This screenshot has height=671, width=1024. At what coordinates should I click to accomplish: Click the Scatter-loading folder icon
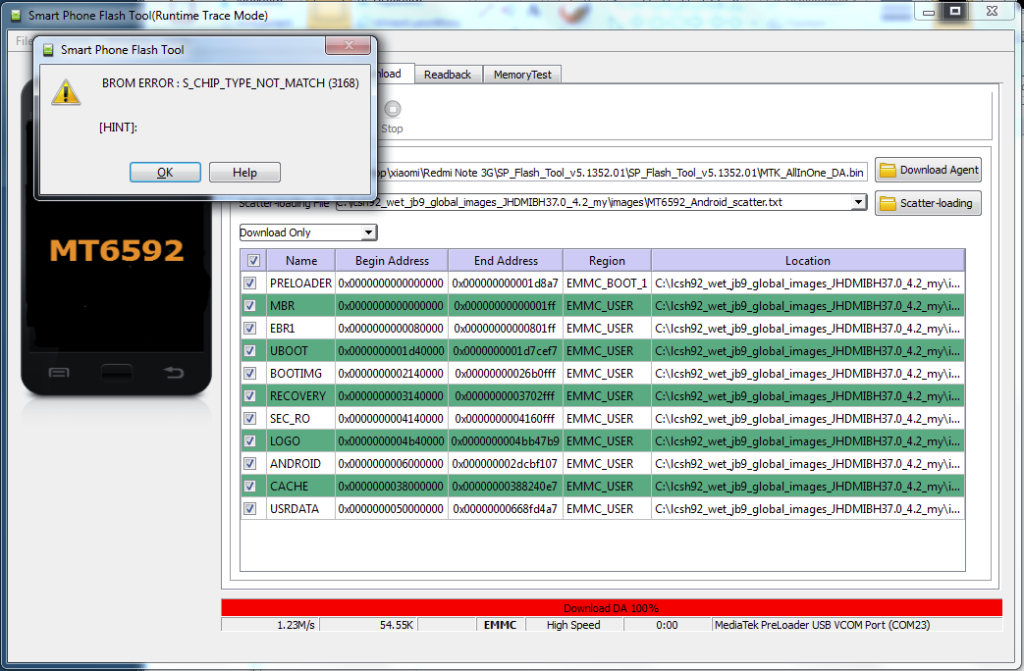tap(887, 204)
